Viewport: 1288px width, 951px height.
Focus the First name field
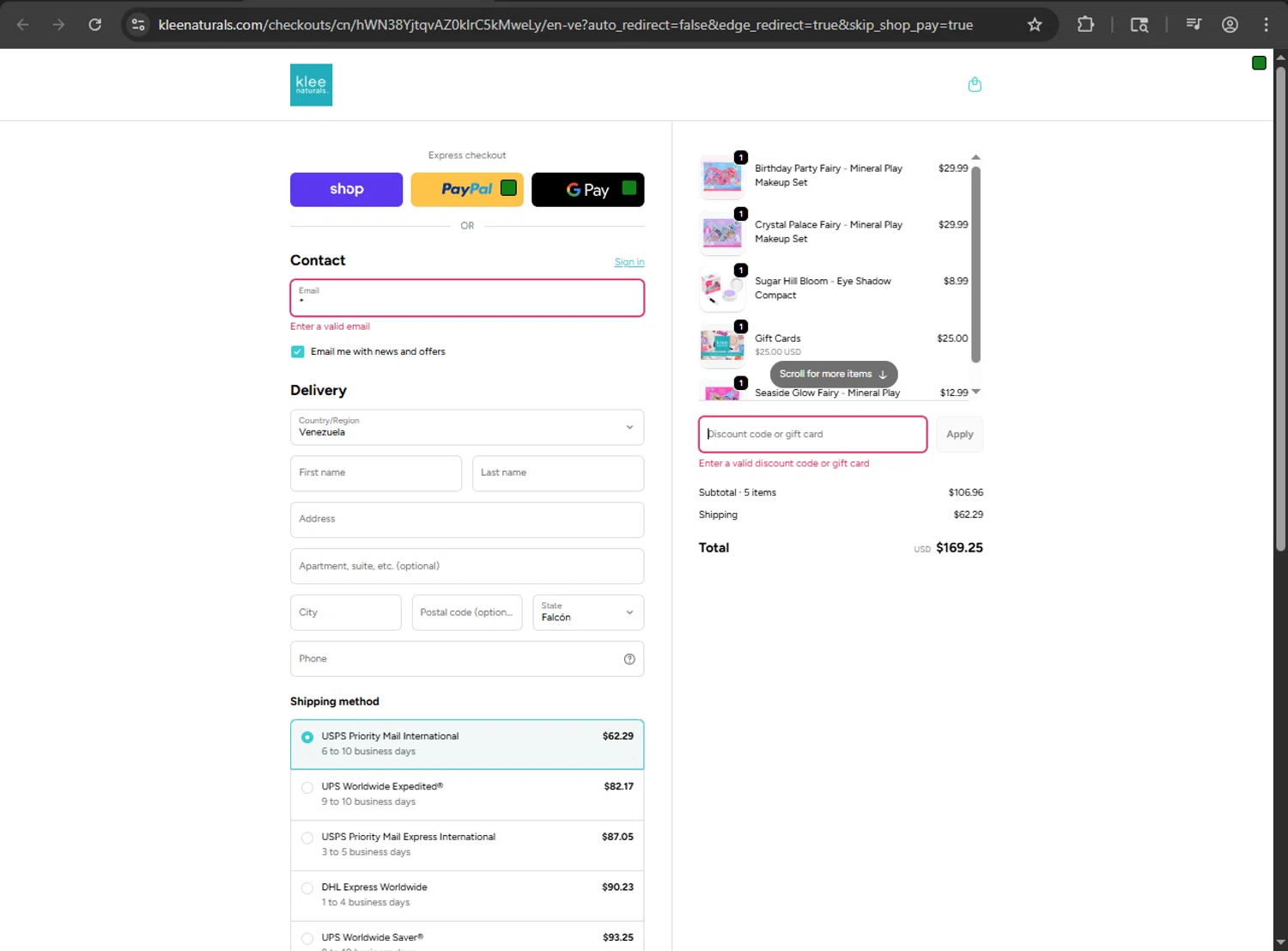pos(376,473)
